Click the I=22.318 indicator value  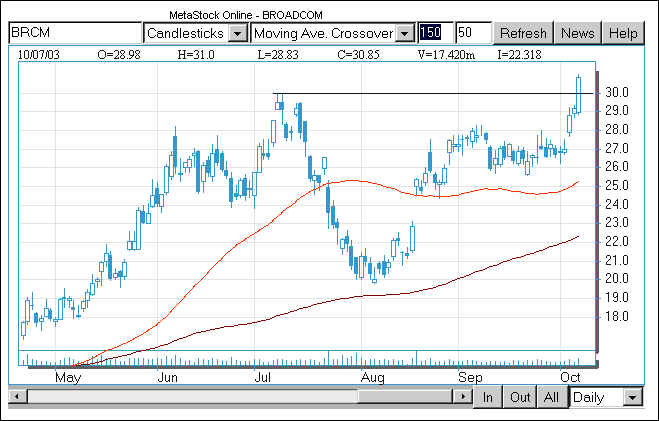[519, 55]
